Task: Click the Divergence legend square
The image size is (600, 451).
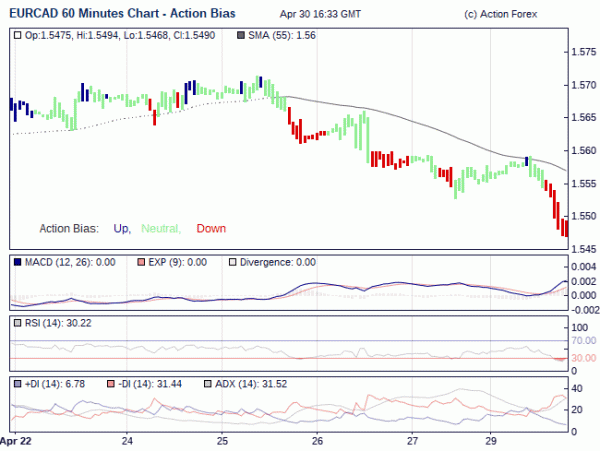Action: [232, 262]
